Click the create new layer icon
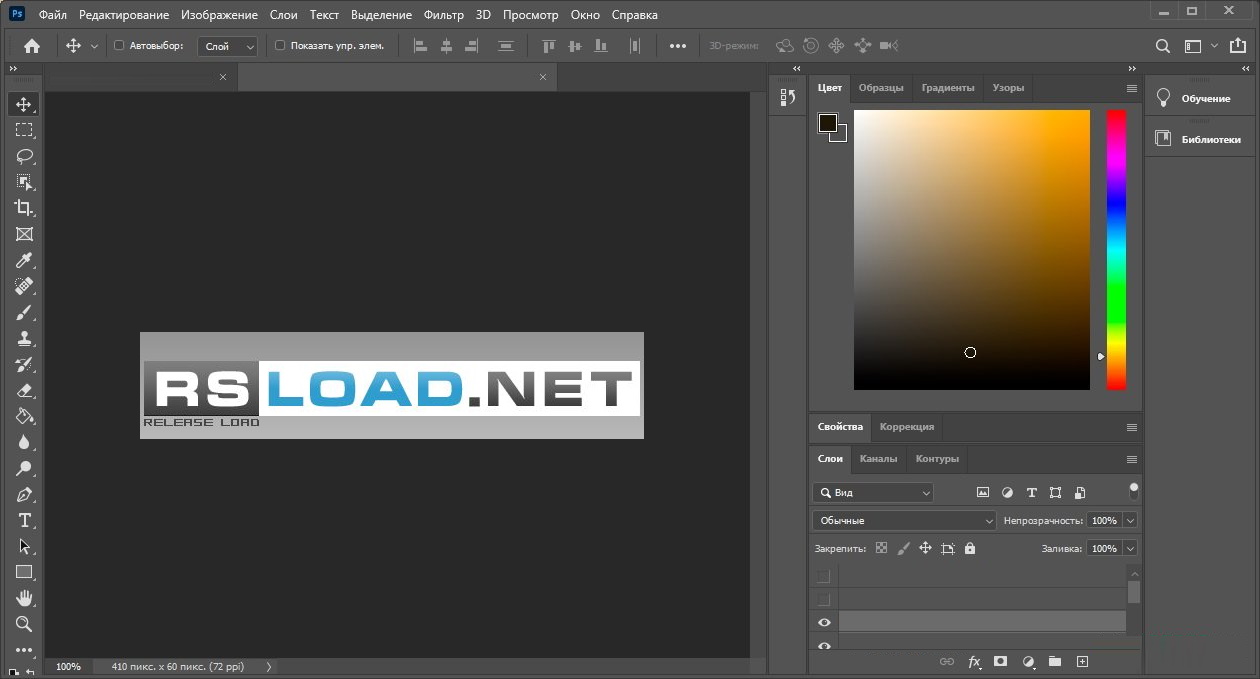Screen dimensions: 1260x679 click(x=1082, y=662)
